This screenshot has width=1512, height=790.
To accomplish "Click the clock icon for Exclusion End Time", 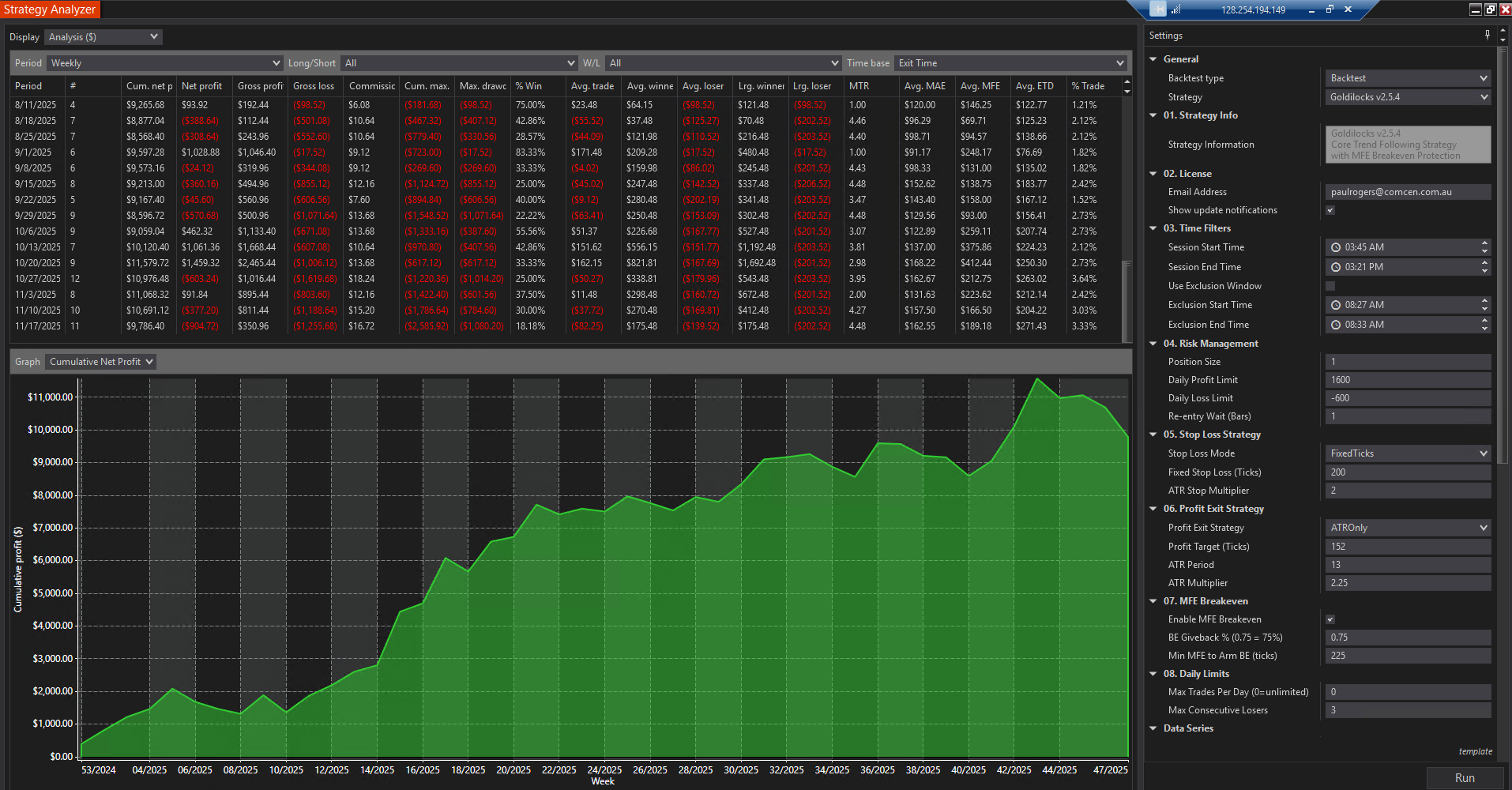I will [1336, 325].
